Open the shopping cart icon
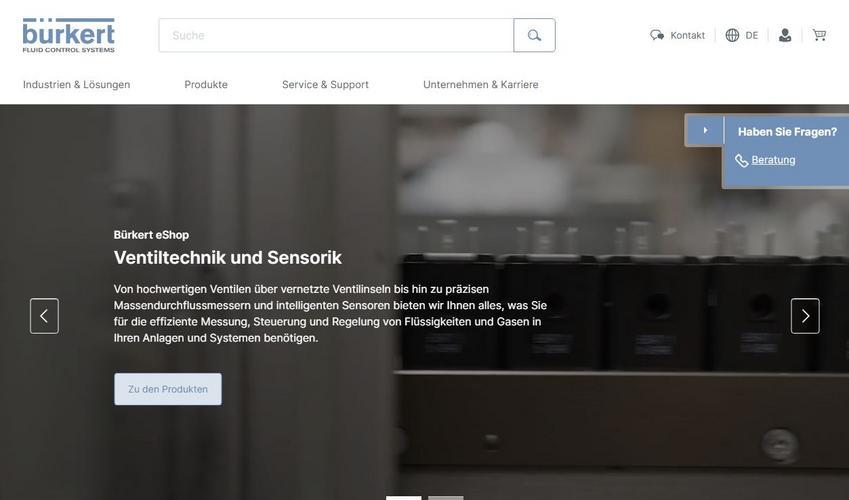Screen dimensions: 849x500 [819, 35]
